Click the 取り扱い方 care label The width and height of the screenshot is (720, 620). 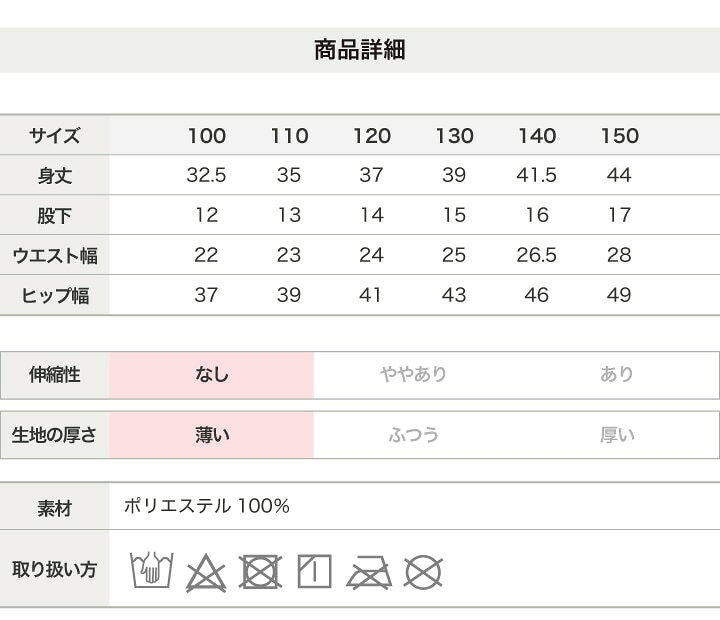point(55,569)
